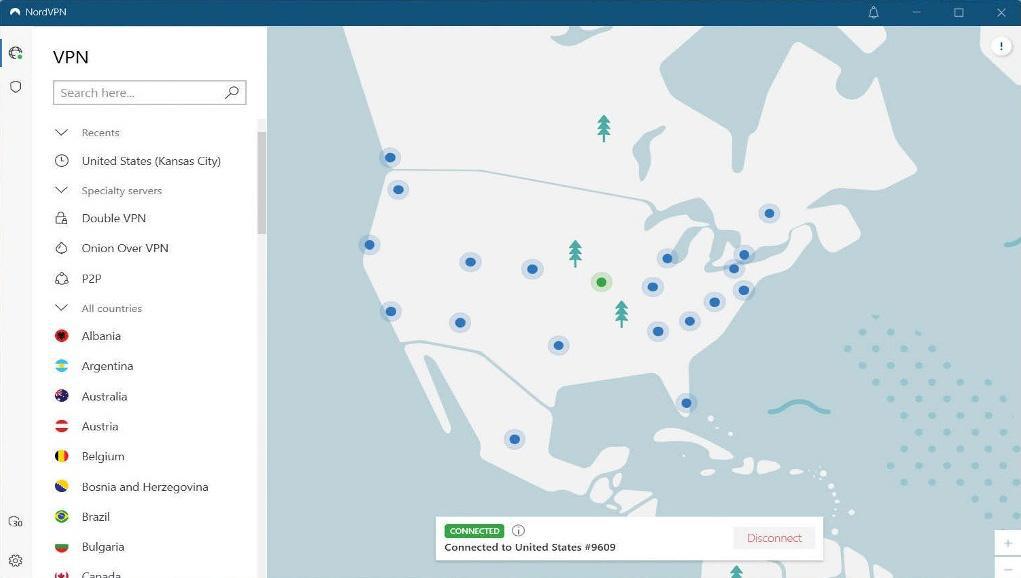Open the VPN globe sidebar icon

(16, 53)
